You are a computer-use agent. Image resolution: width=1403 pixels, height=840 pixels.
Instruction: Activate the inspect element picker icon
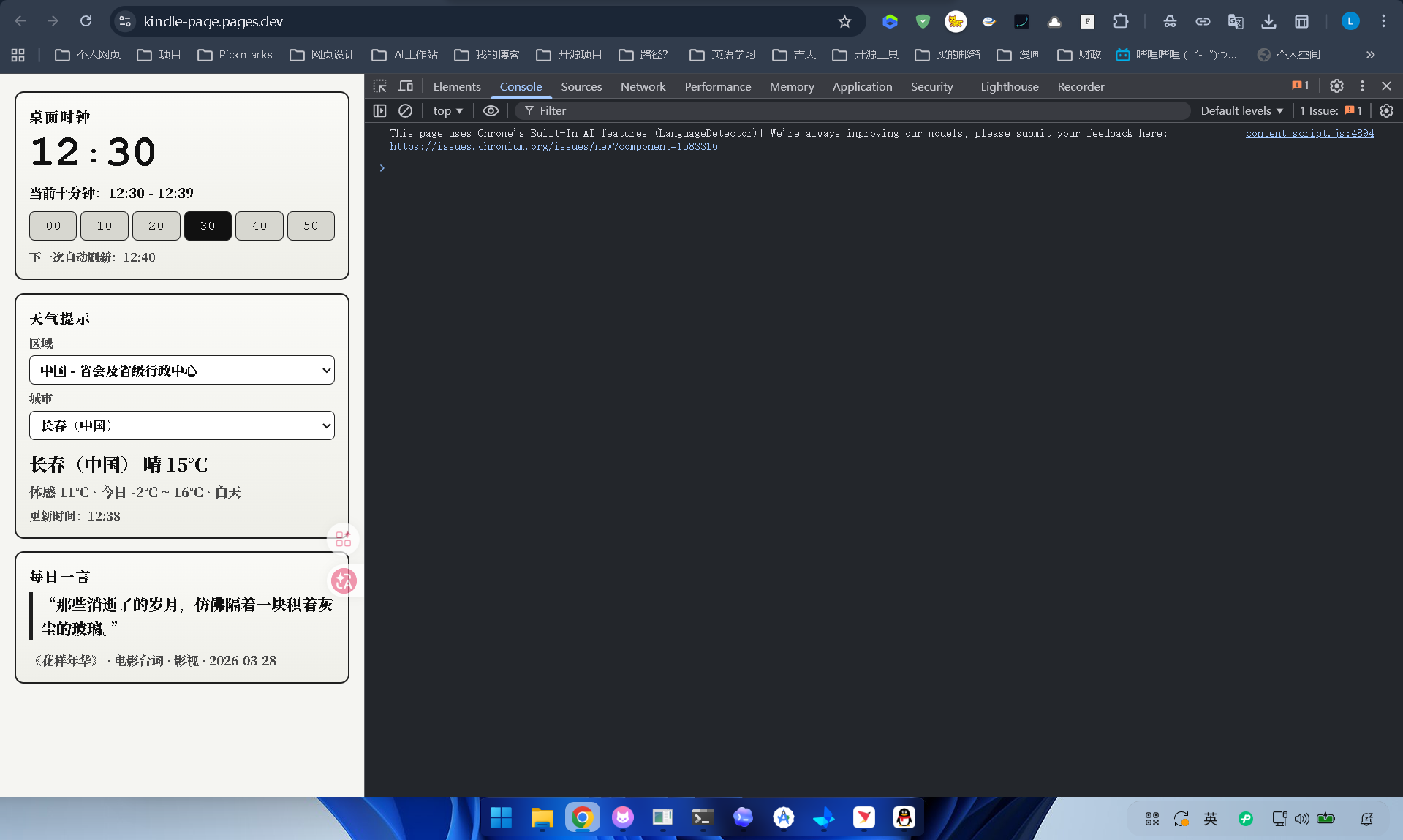pyautogui.click(x=379, y=86)
